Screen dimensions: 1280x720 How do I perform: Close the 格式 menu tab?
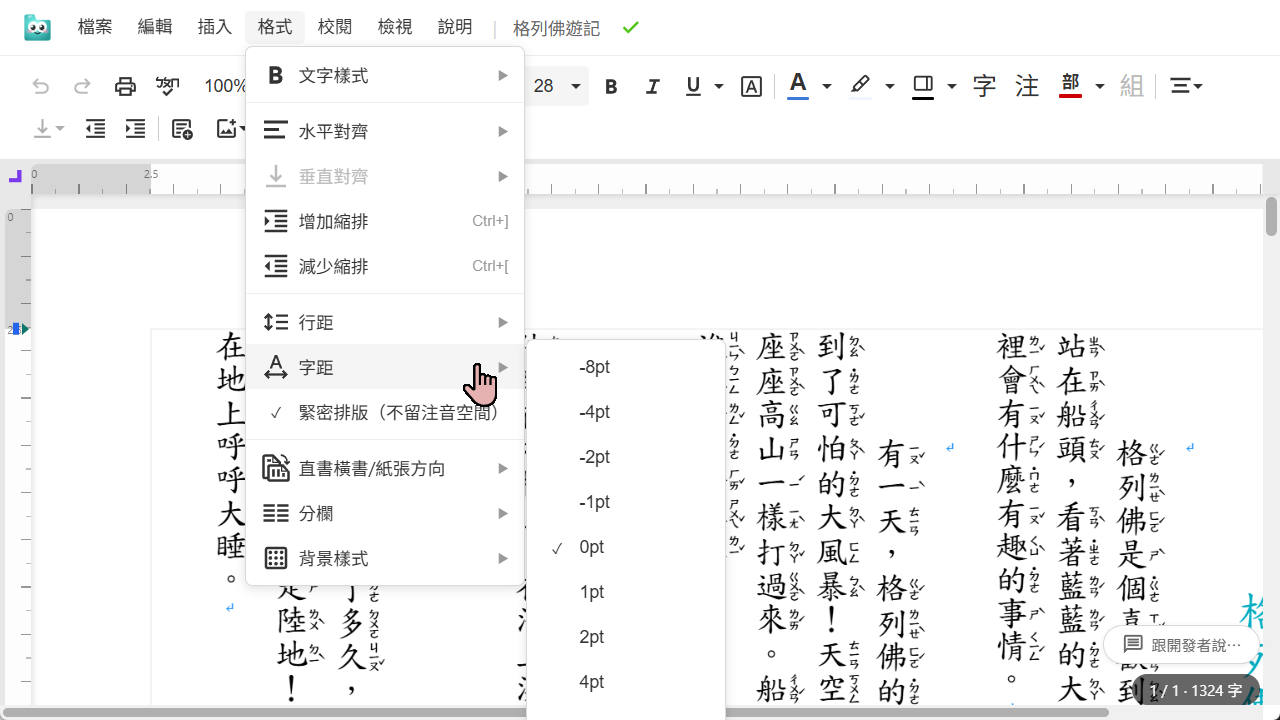point(275,28)
